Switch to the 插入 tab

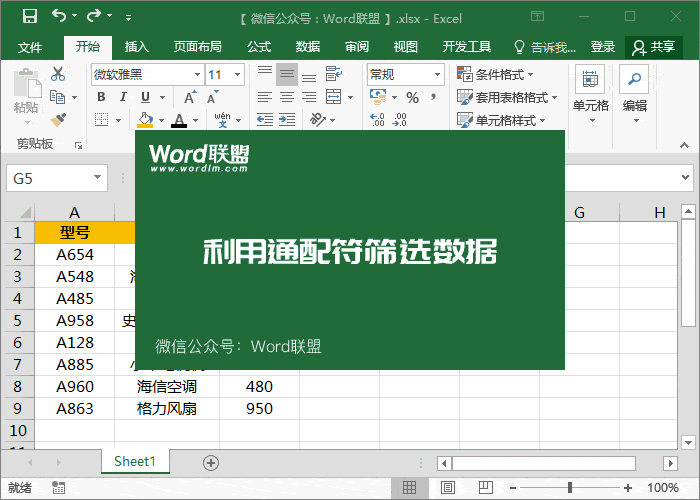137,47
